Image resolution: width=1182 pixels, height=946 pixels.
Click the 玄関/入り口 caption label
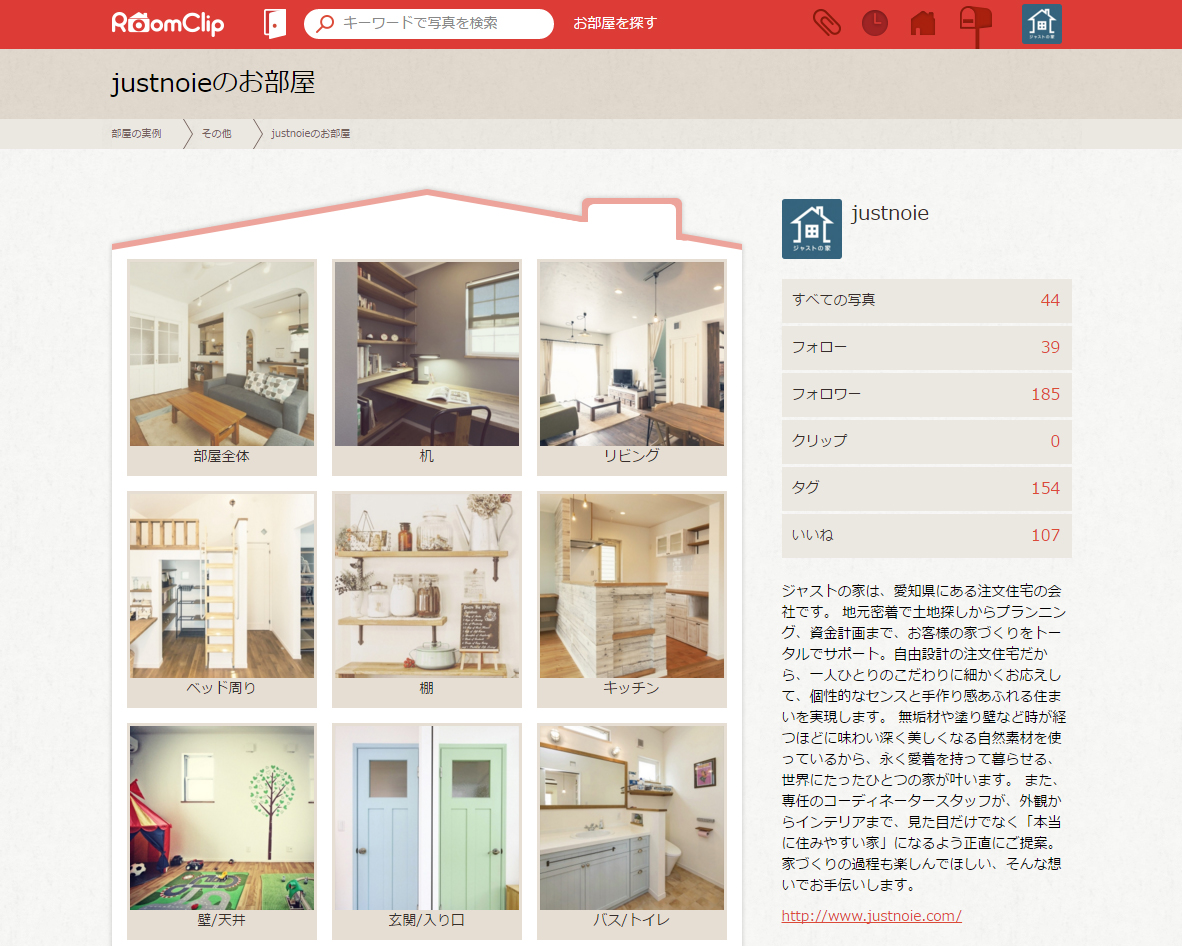tap(427, 920)
